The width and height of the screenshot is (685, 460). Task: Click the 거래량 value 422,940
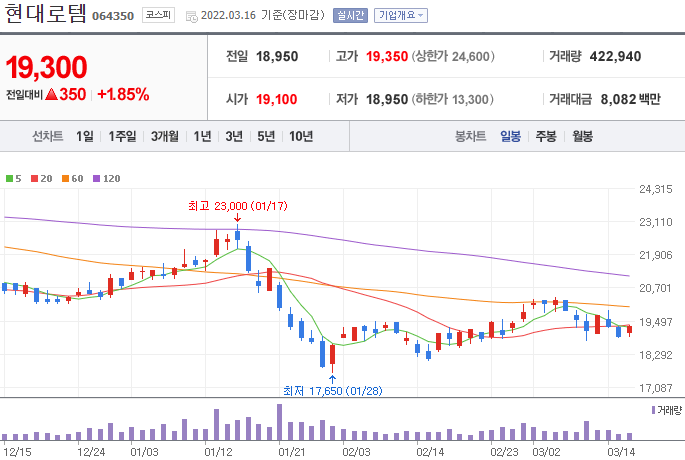click(616, 56)
